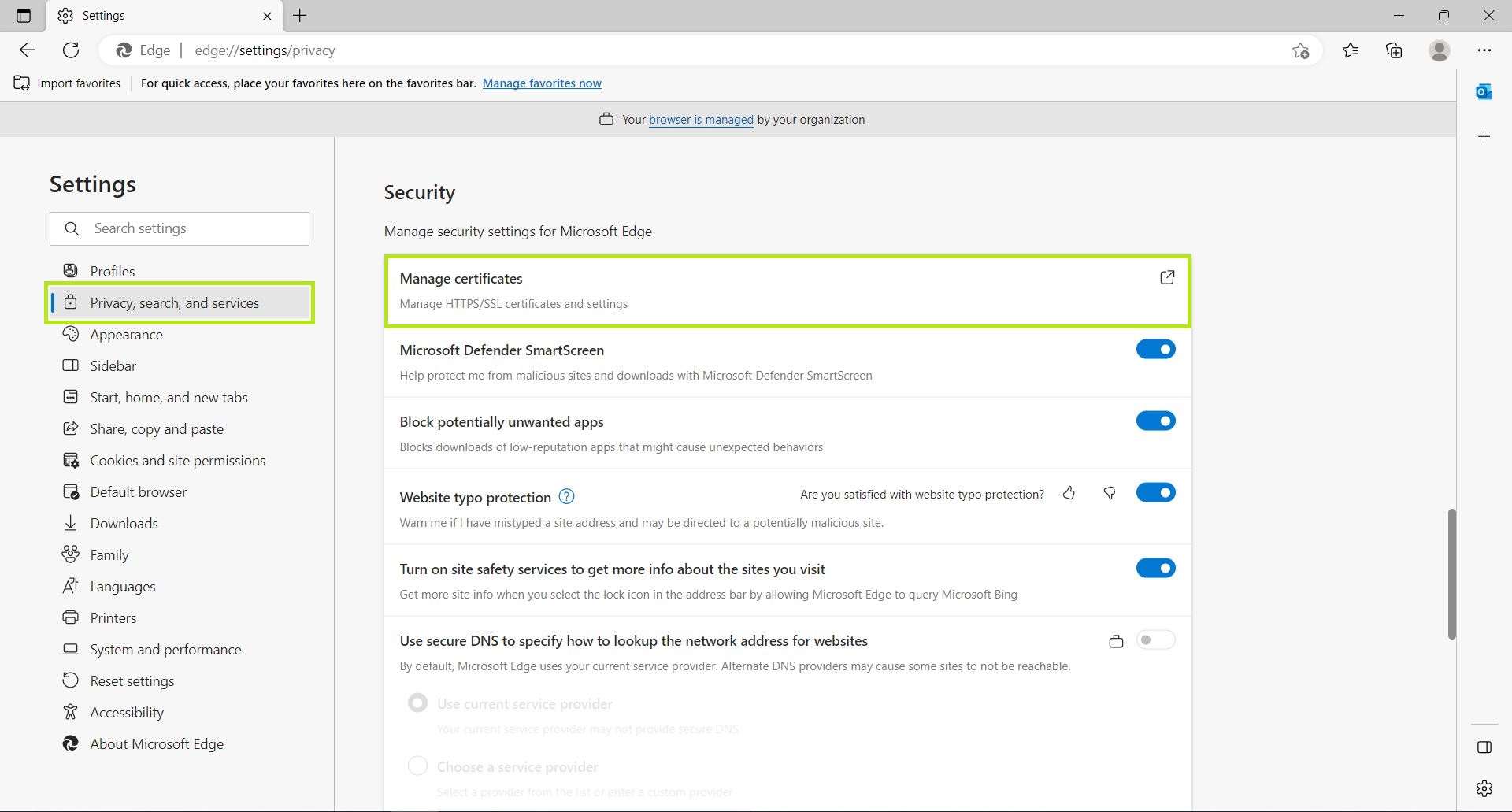The width and height of the screenshot is (1512, 812).
Task: Select Use current service provider radio
Action: coord(417,703)
